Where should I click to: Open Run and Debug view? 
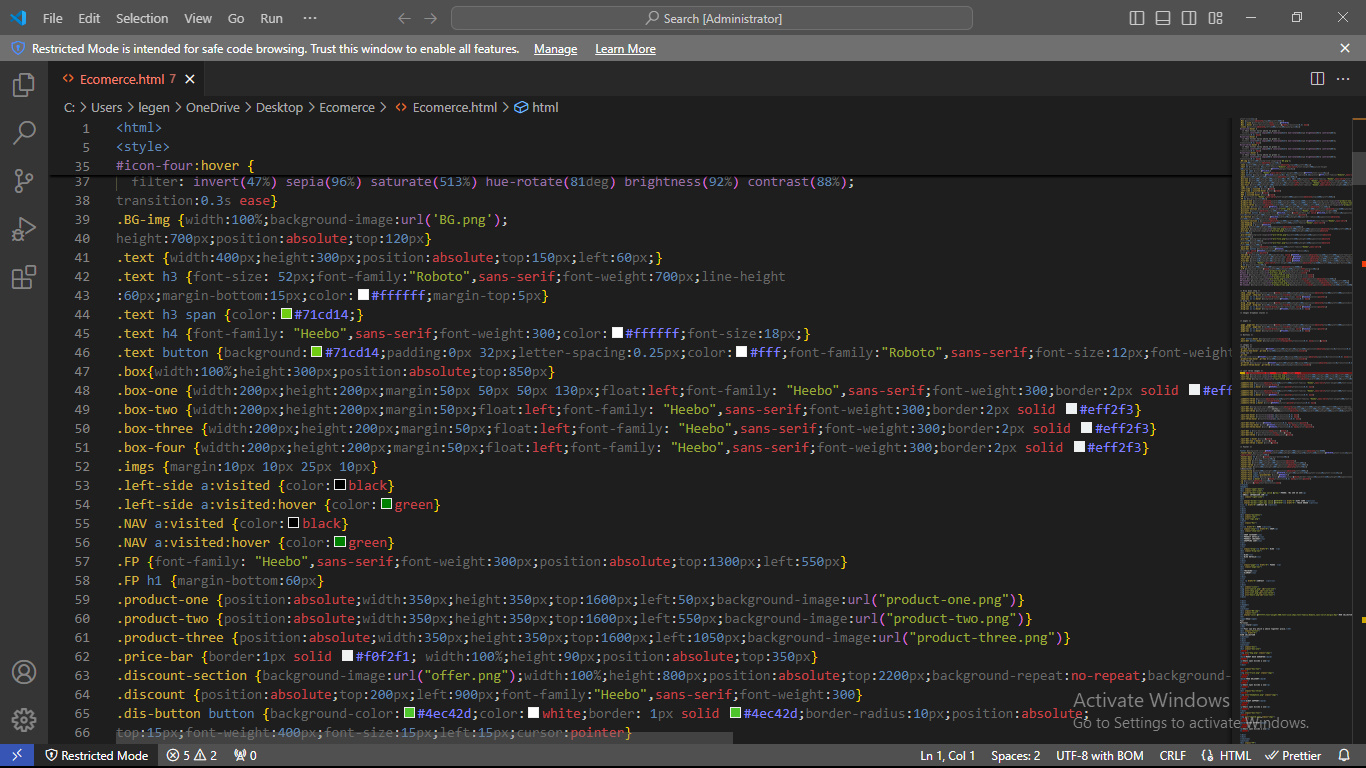24,229
